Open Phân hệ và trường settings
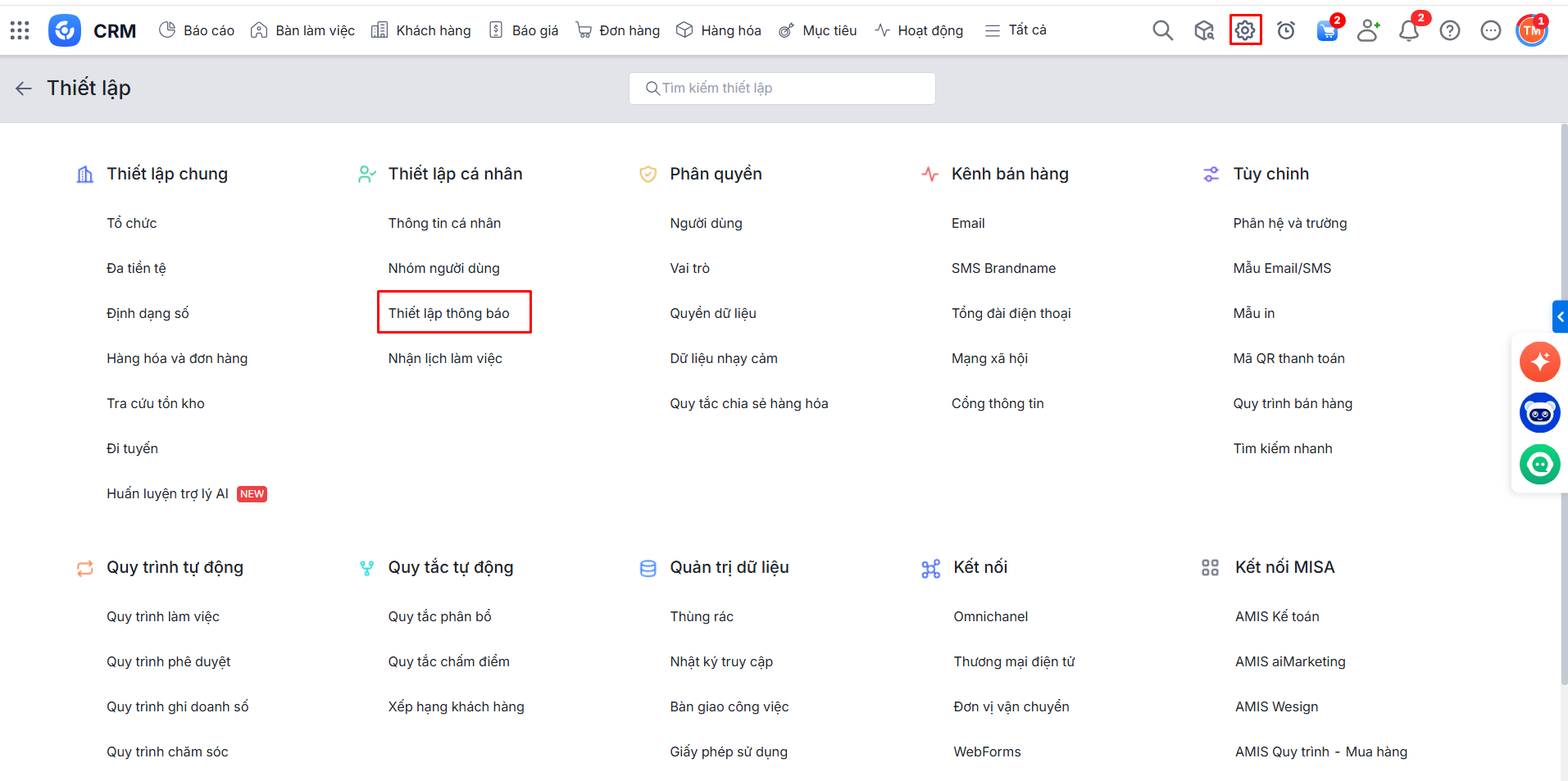Image resolution: width=1568 pixels, height=781 pixels. click(1289, 223)
